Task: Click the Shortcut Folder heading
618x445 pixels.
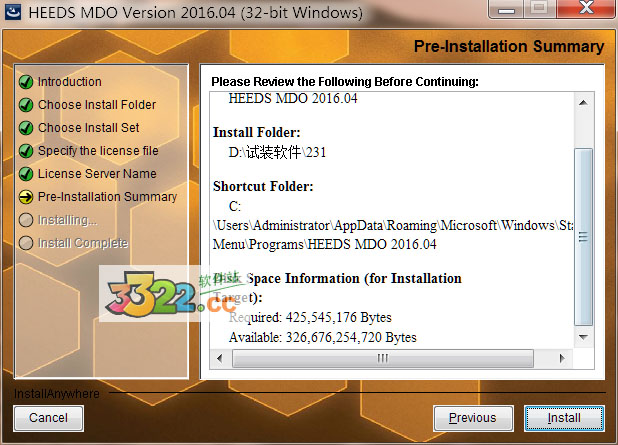Action: pos(263,186)
